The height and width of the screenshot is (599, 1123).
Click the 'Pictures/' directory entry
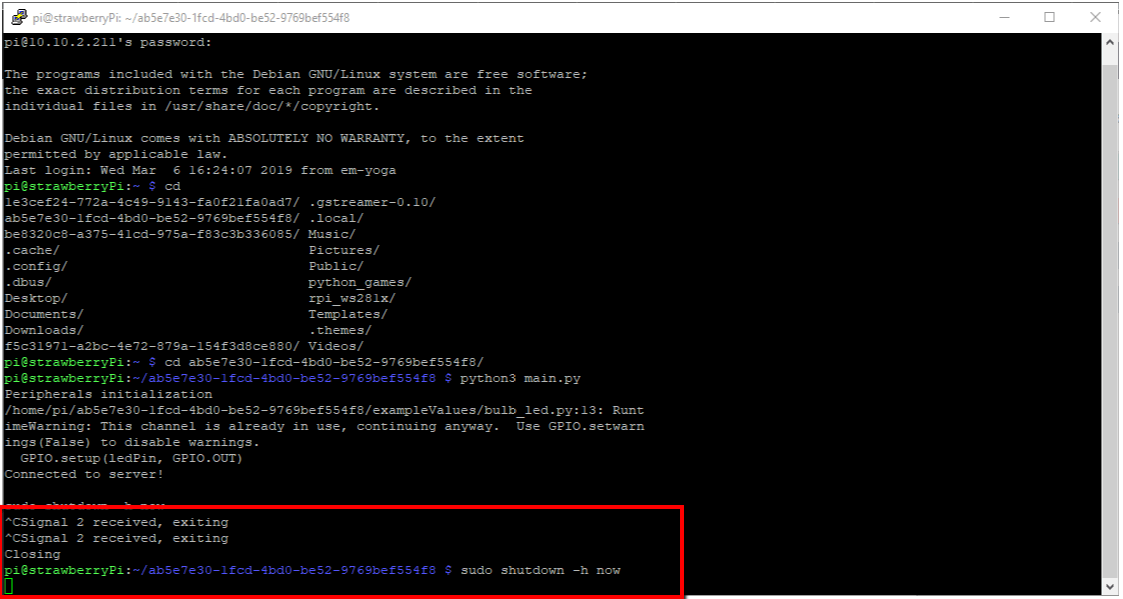point(344,250)
